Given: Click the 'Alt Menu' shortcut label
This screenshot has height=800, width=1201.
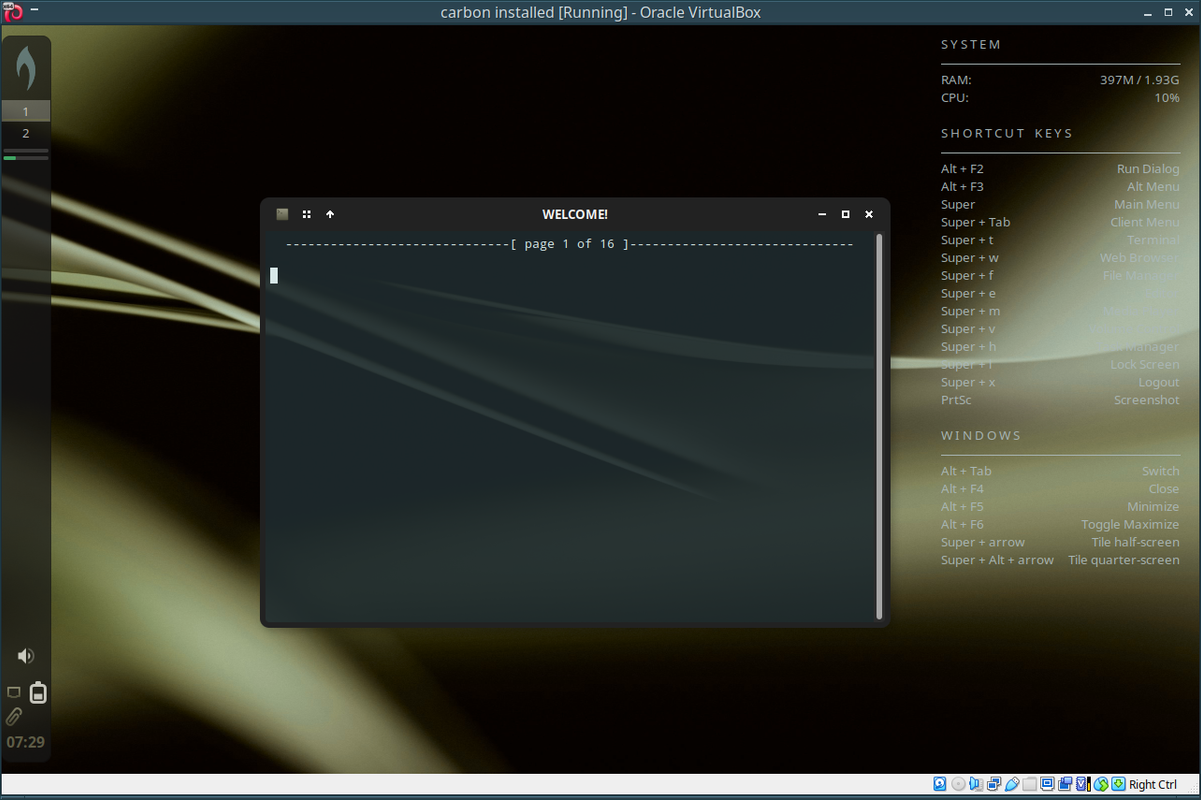Looking at the screenshot, I should click(1153, 187).
